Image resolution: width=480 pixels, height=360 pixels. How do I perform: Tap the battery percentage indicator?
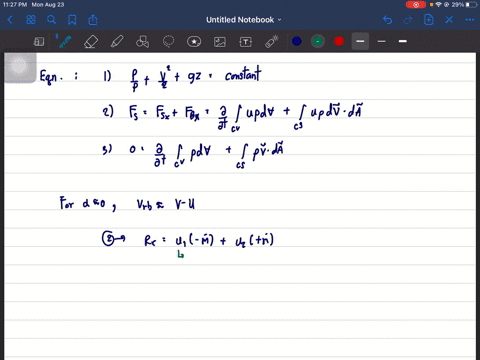click(x=458, y=5)
